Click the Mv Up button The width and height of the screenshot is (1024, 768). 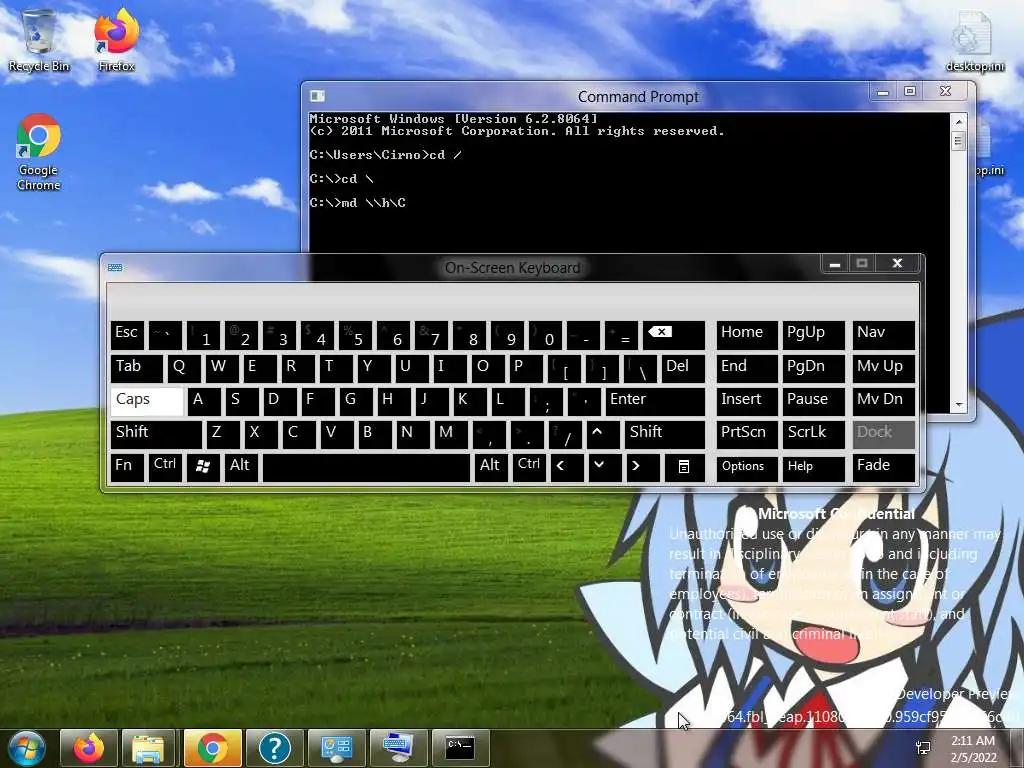click(x=884, y=368)
